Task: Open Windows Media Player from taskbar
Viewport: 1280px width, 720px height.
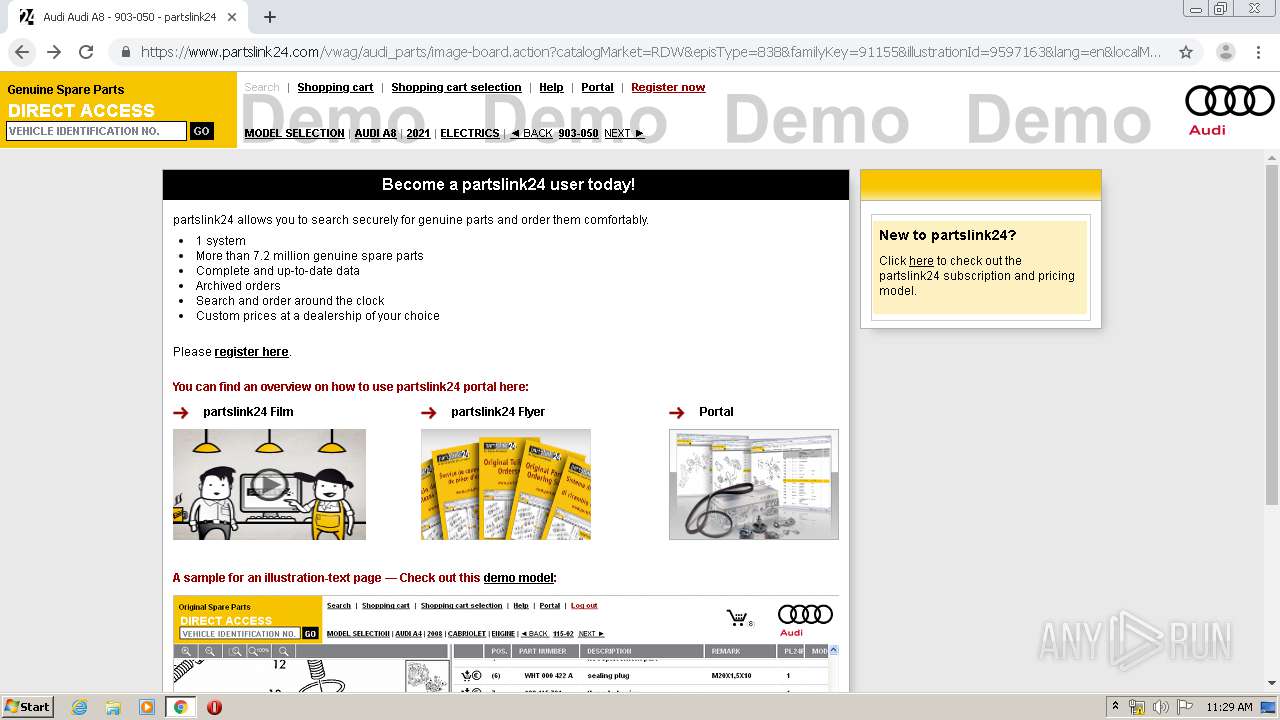Action: (x=147, y=707)
